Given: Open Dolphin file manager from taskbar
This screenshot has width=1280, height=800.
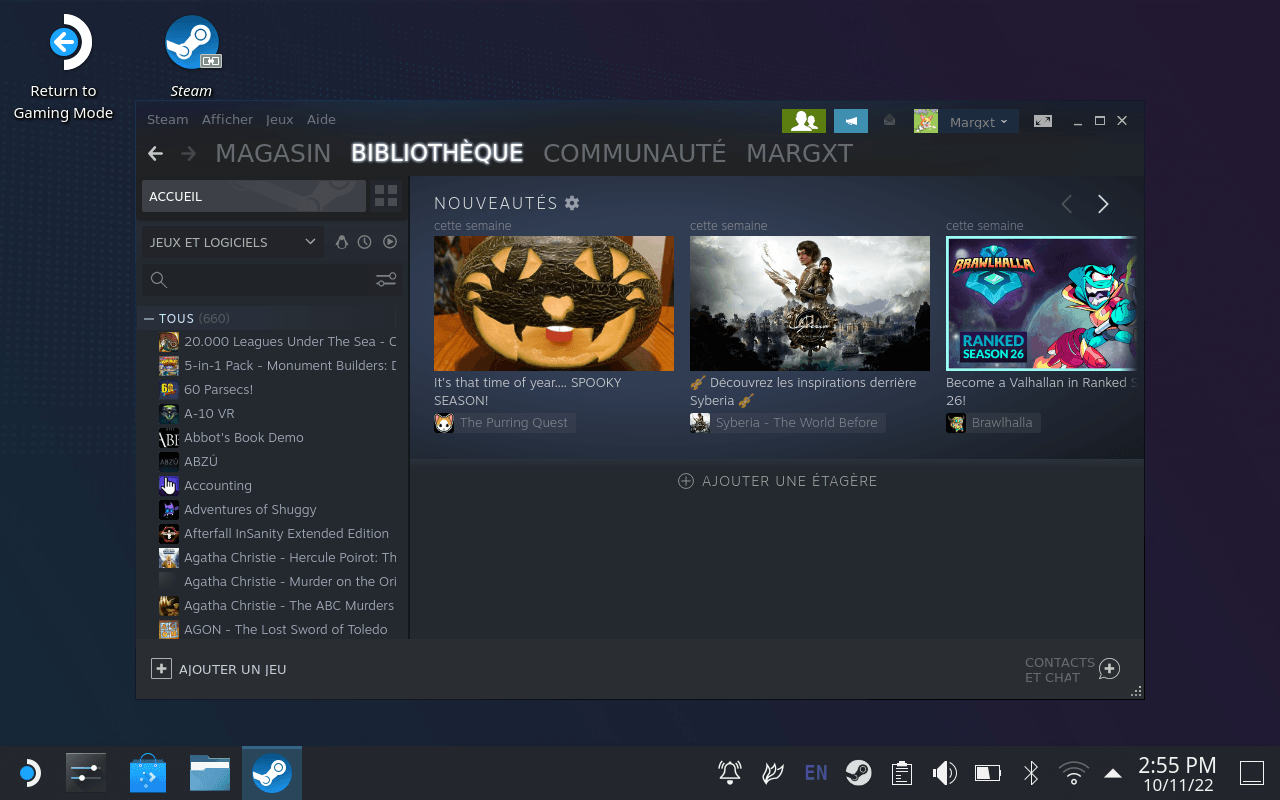Looking at the screenshot, I should point(210,773).
